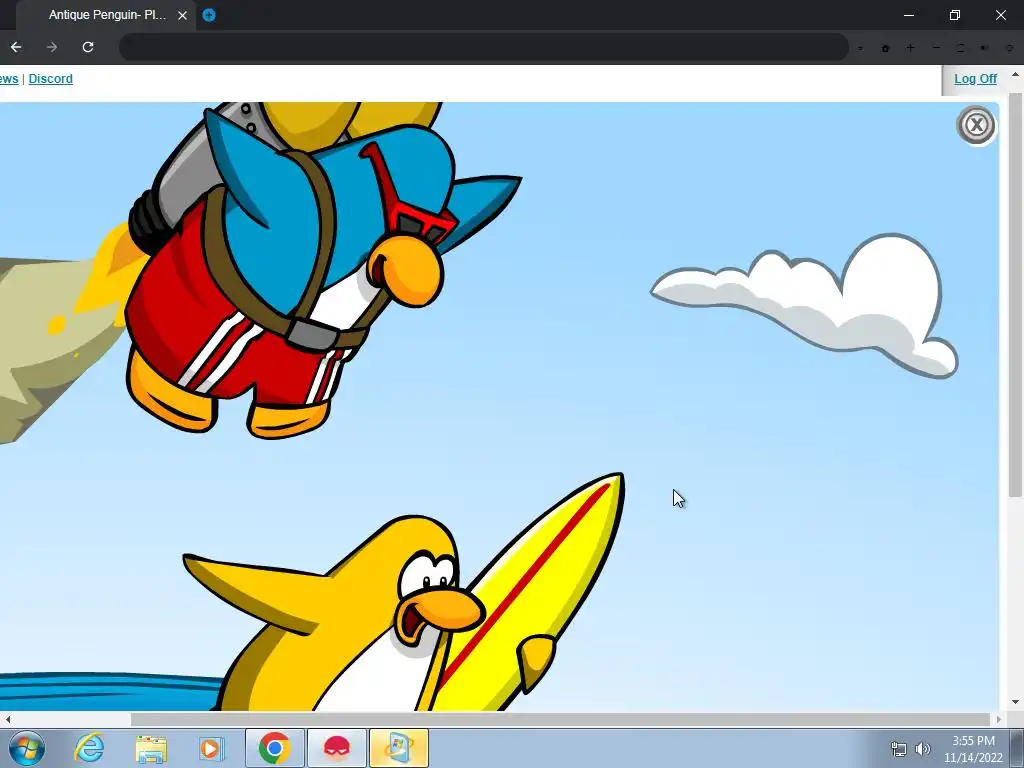Click the minus zoom-out toolbar icon
The height and width of the screenshot is (768, 1024).
tap(936, 48)
